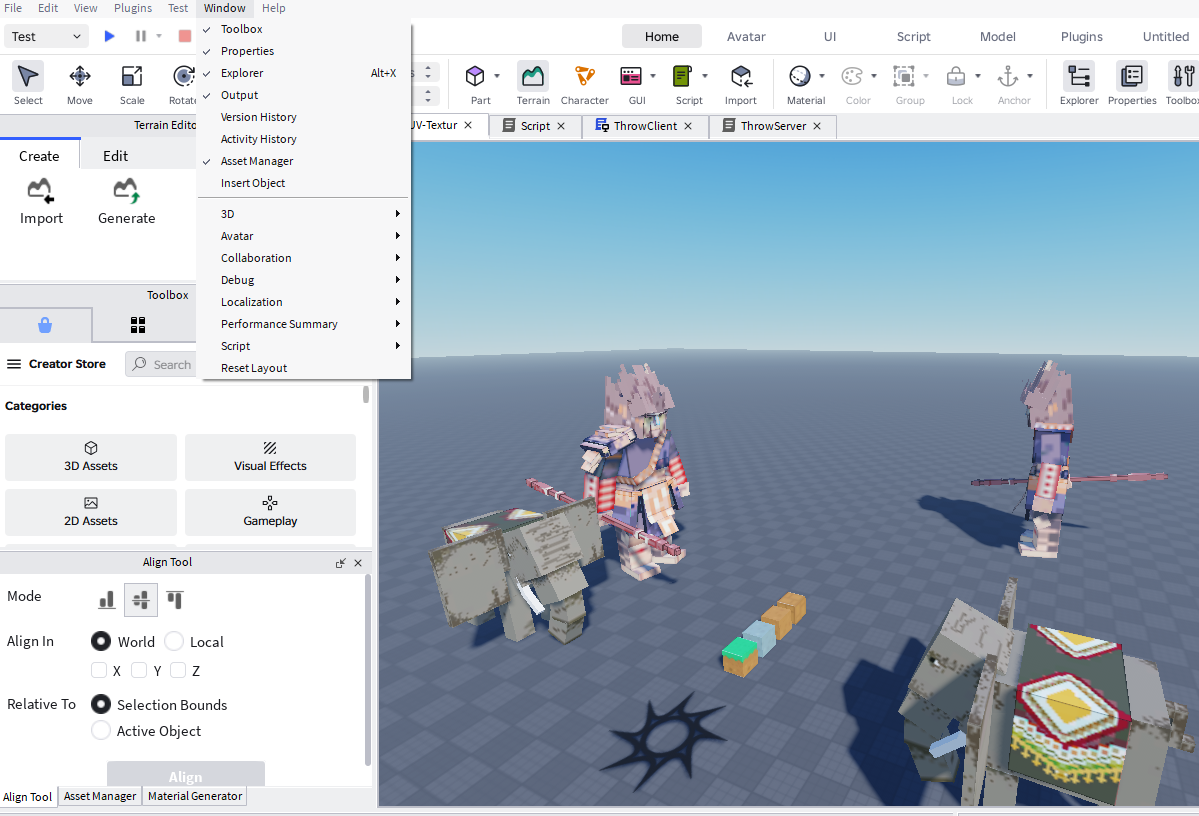
Task: Start playtest with the blue Play button
Action: [109, 36]
